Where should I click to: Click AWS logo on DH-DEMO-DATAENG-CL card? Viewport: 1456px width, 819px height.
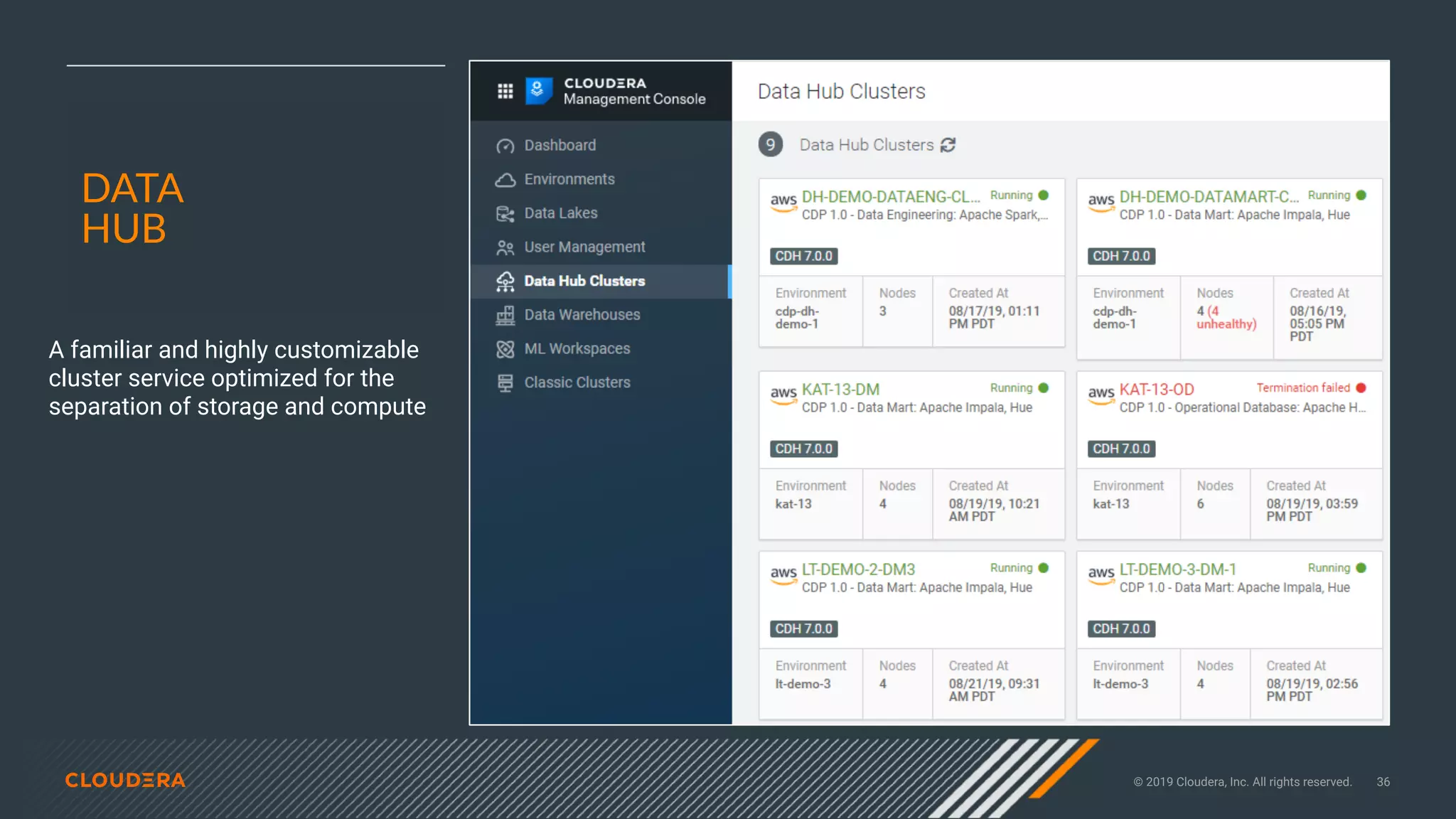[x=783, y=202]
